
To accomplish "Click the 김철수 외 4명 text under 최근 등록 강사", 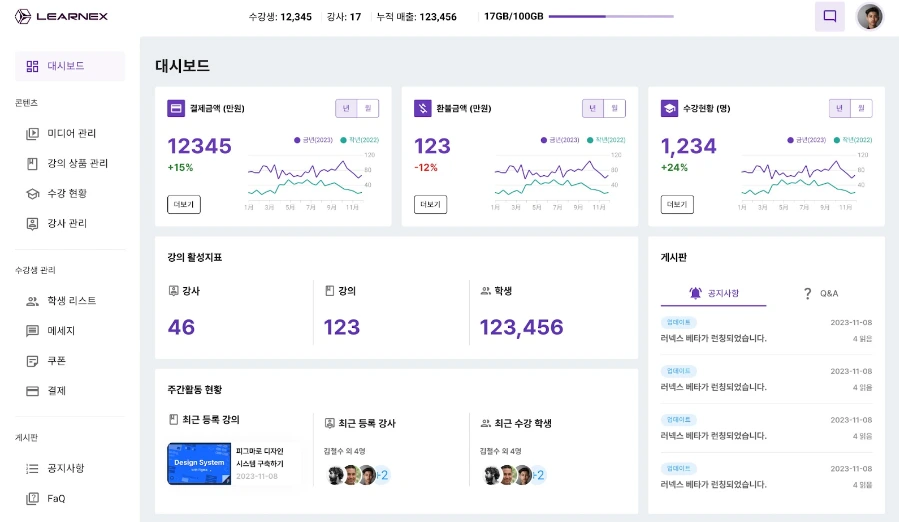I will tap(345, 451).
